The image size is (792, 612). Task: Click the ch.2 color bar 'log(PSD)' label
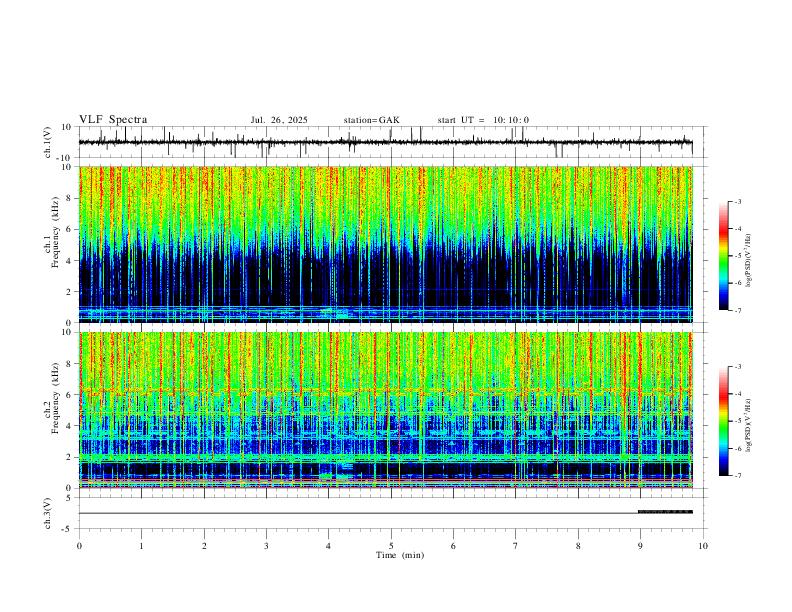pyautogui.click(x=748, y=426)
